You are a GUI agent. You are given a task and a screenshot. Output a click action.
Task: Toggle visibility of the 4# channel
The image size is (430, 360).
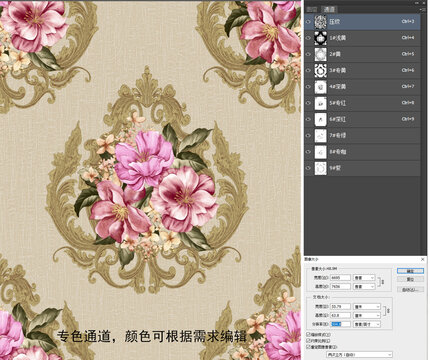tap(308, 87)
